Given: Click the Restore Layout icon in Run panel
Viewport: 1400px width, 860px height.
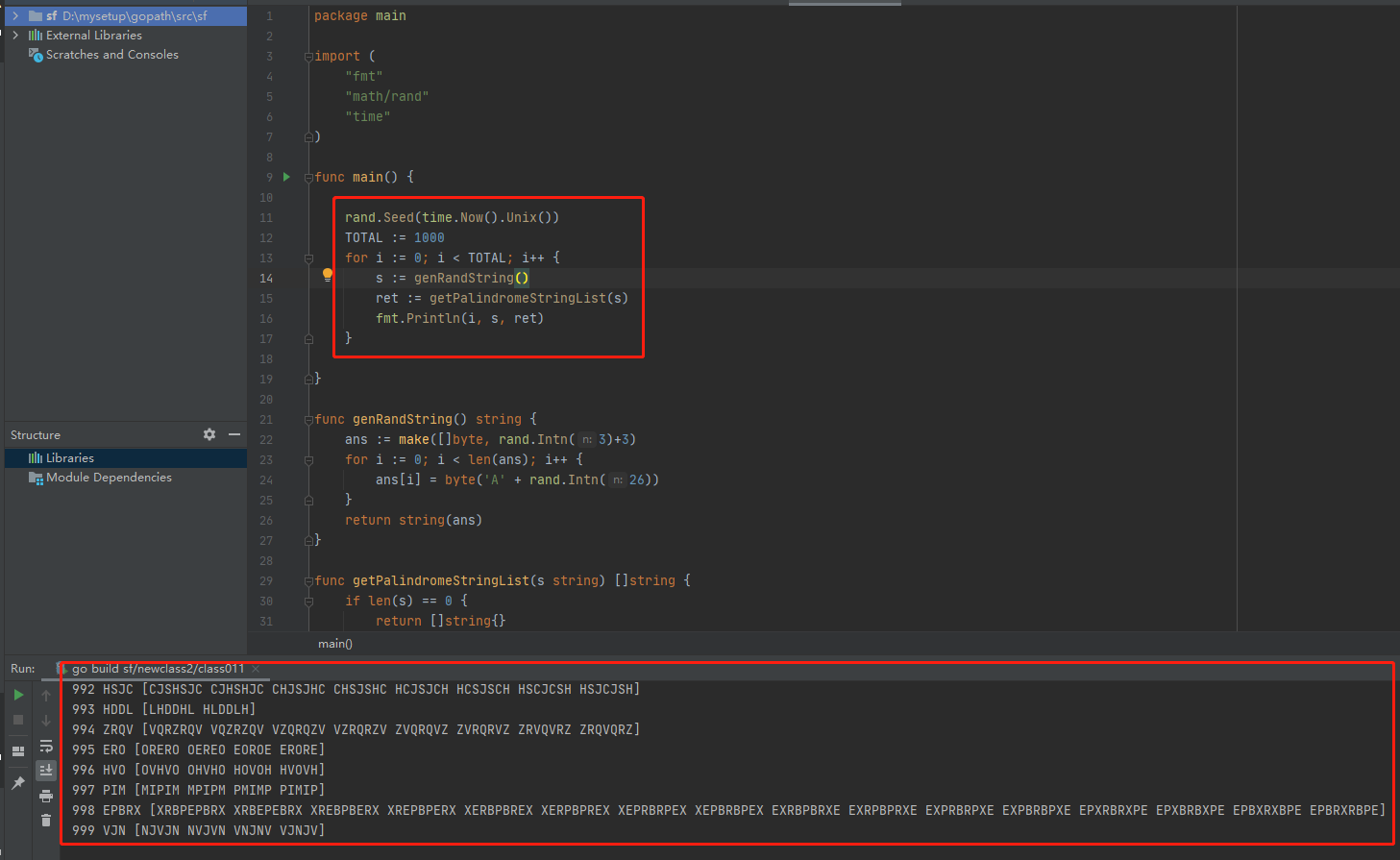Looking at the screenshot, I should pyautogui.click(x=18, y=751).
